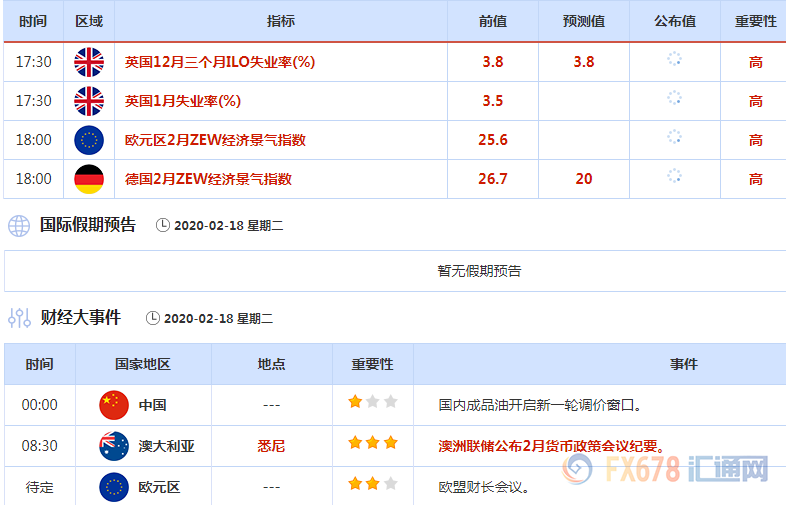Click the UK flag beside ILO失业率 row
Image resolution: width=786 pixels, height=505 pixels.
tap(89, 62)
